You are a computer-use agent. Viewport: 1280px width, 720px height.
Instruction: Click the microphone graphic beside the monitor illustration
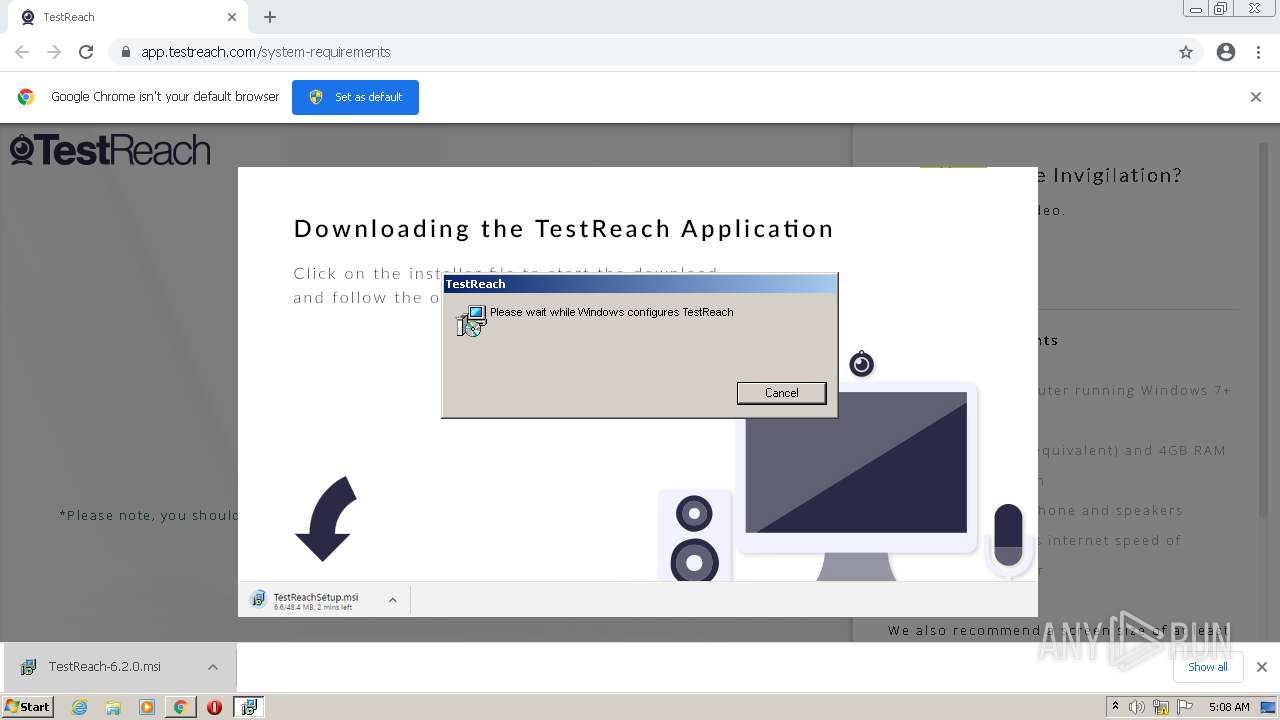[x=1008, y=540]
